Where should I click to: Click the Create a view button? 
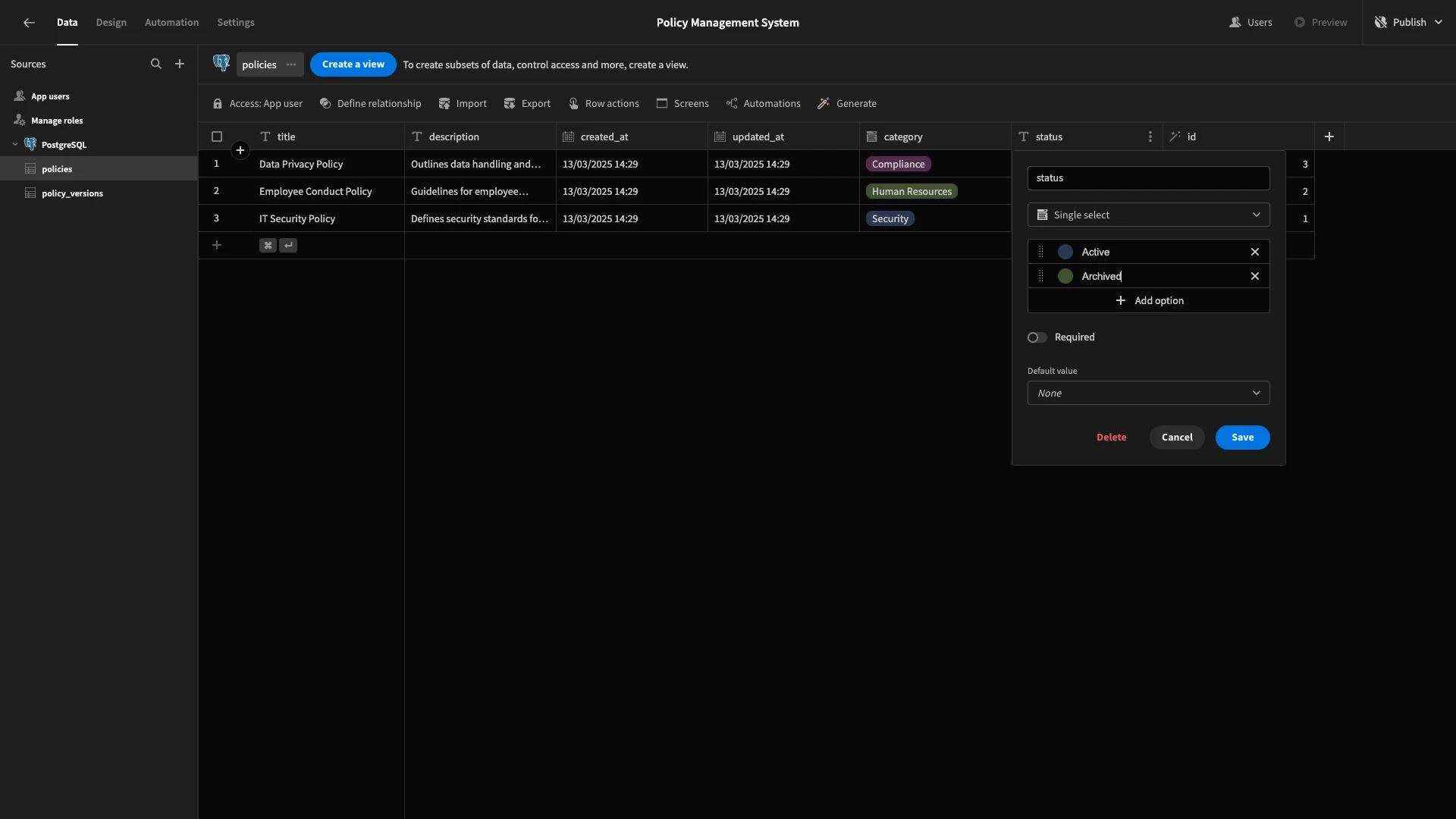pyautogui.click(x=353, y=64)
